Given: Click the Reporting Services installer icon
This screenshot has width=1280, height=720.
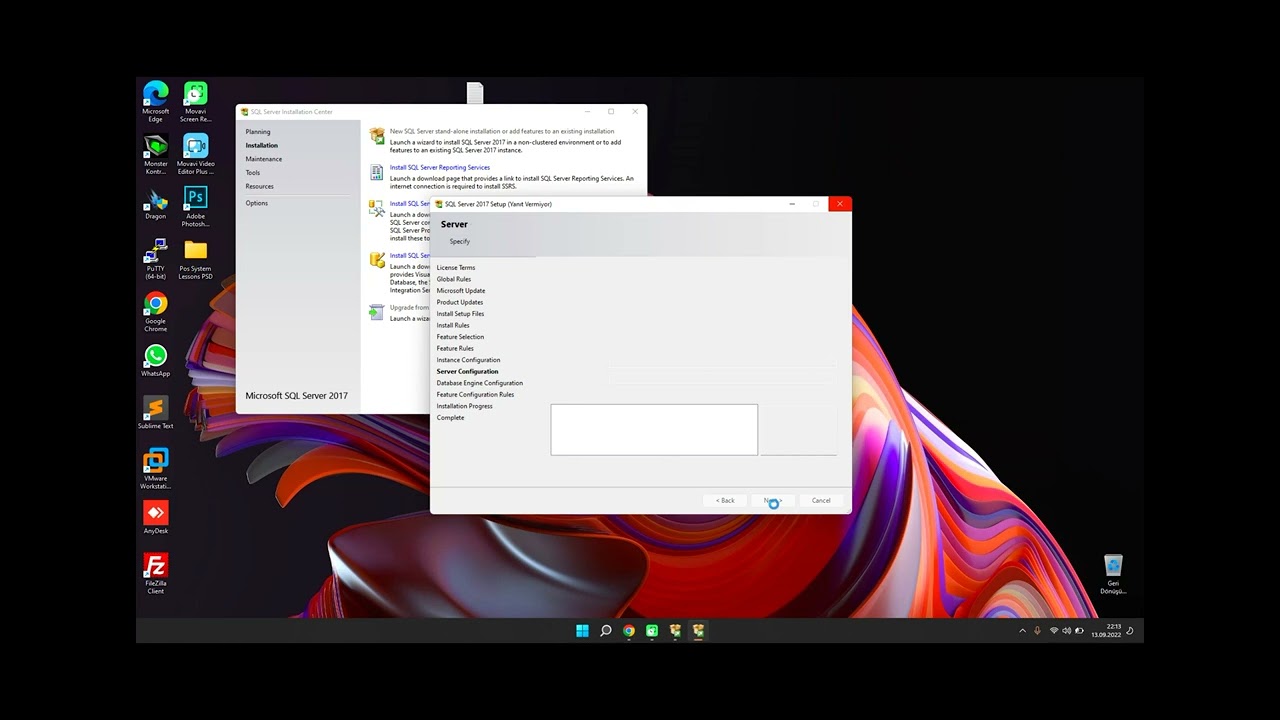Looking at the screenshot, I should click(377, 172).
